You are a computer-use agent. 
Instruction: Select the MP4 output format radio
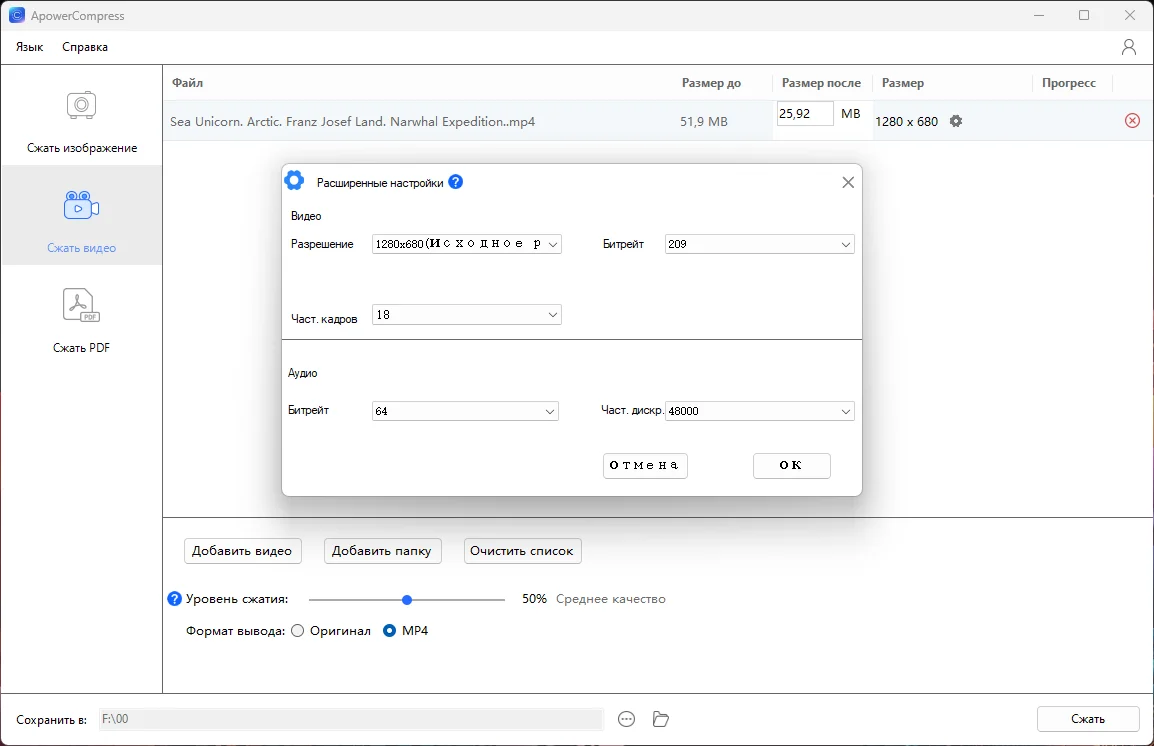click(x=390, y=631)
